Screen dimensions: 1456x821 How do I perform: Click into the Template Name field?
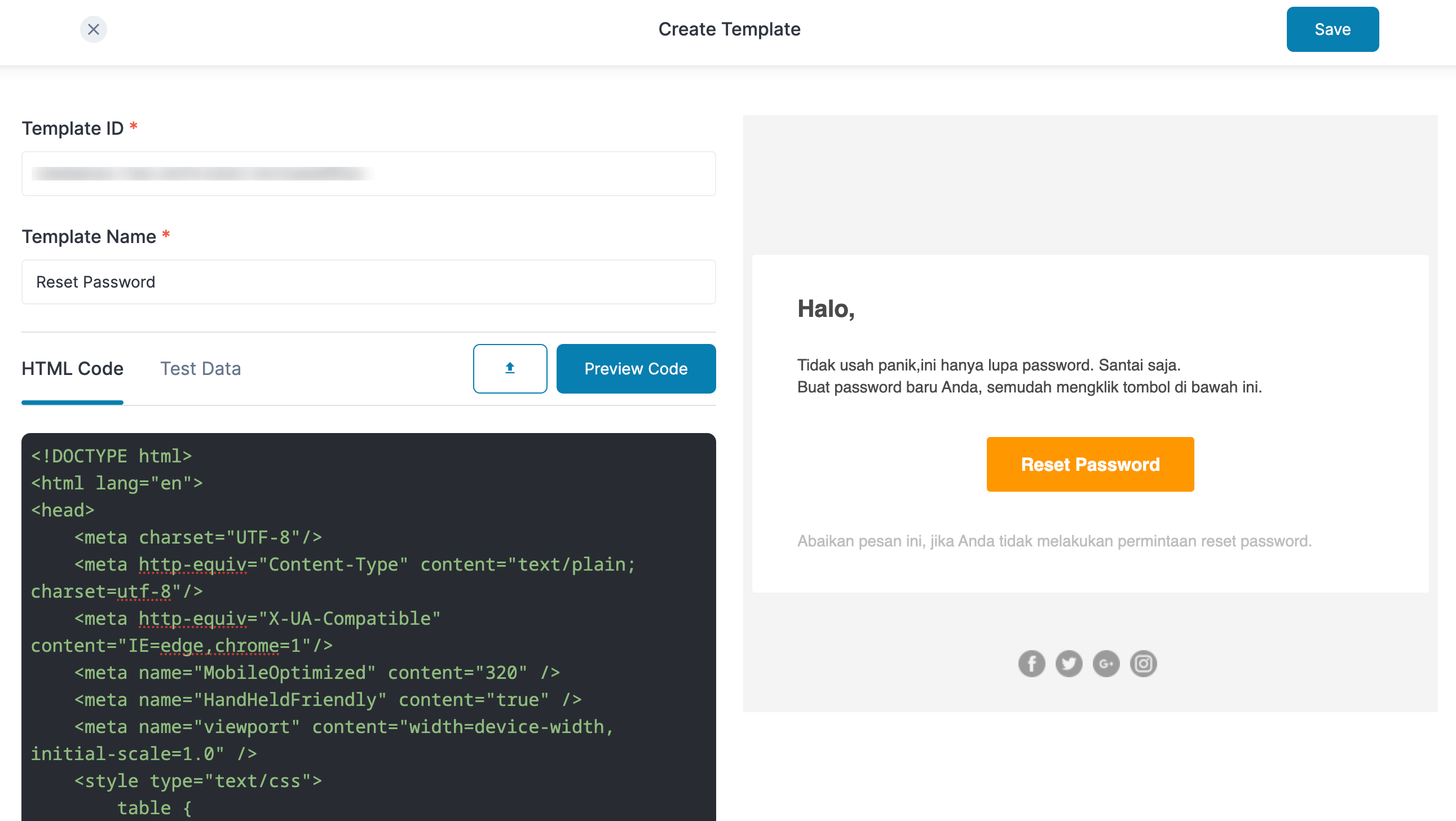point(369,282)
